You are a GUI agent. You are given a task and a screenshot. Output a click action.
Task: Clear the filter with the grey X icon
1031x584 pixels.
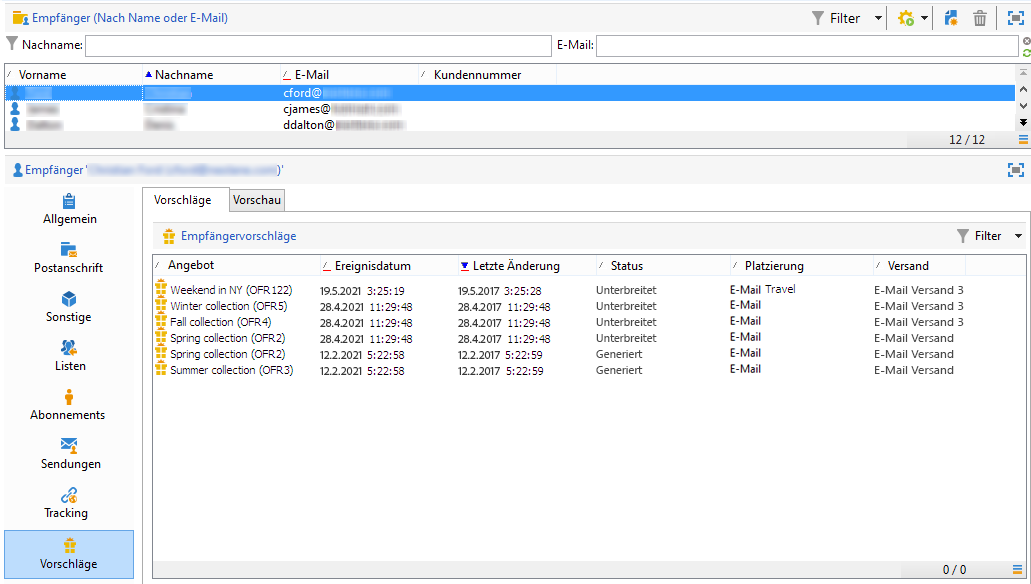click(x=1026, y=41)
